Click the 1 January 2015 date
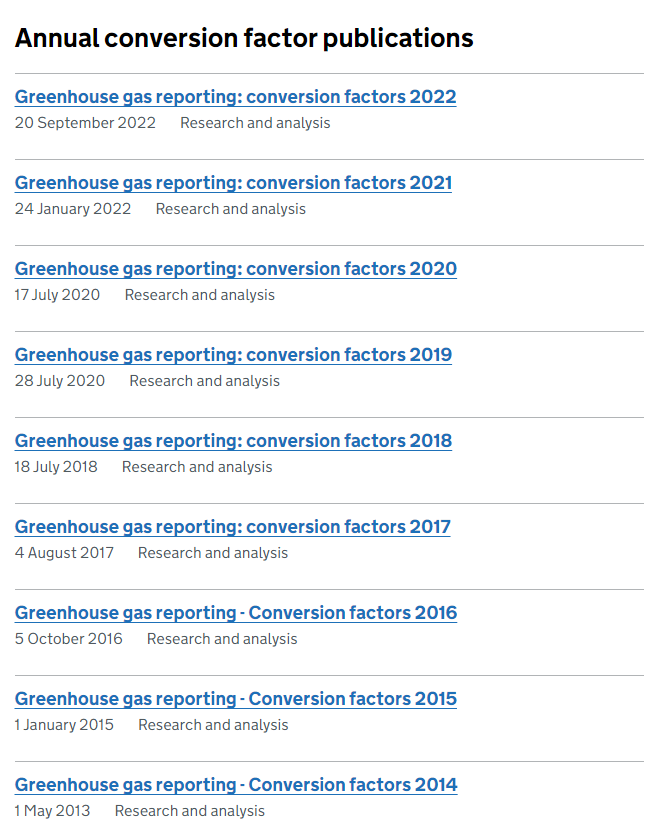The image size is (655, 840). [64, 725]
